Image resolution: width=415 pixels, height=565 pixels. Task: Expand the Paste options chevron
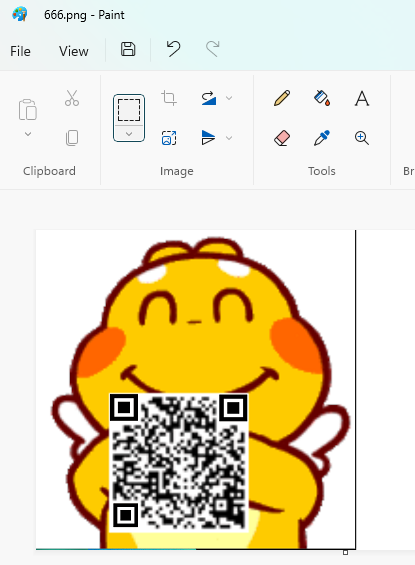pos(28,134)
